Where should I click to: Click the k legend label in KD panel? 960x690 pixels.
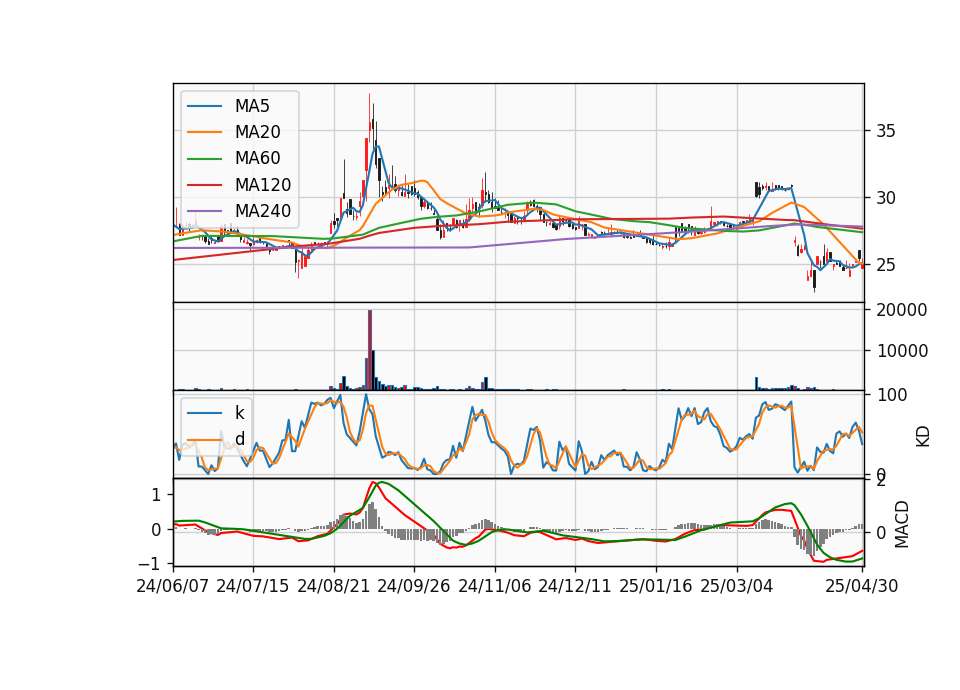tap(239, 413)
